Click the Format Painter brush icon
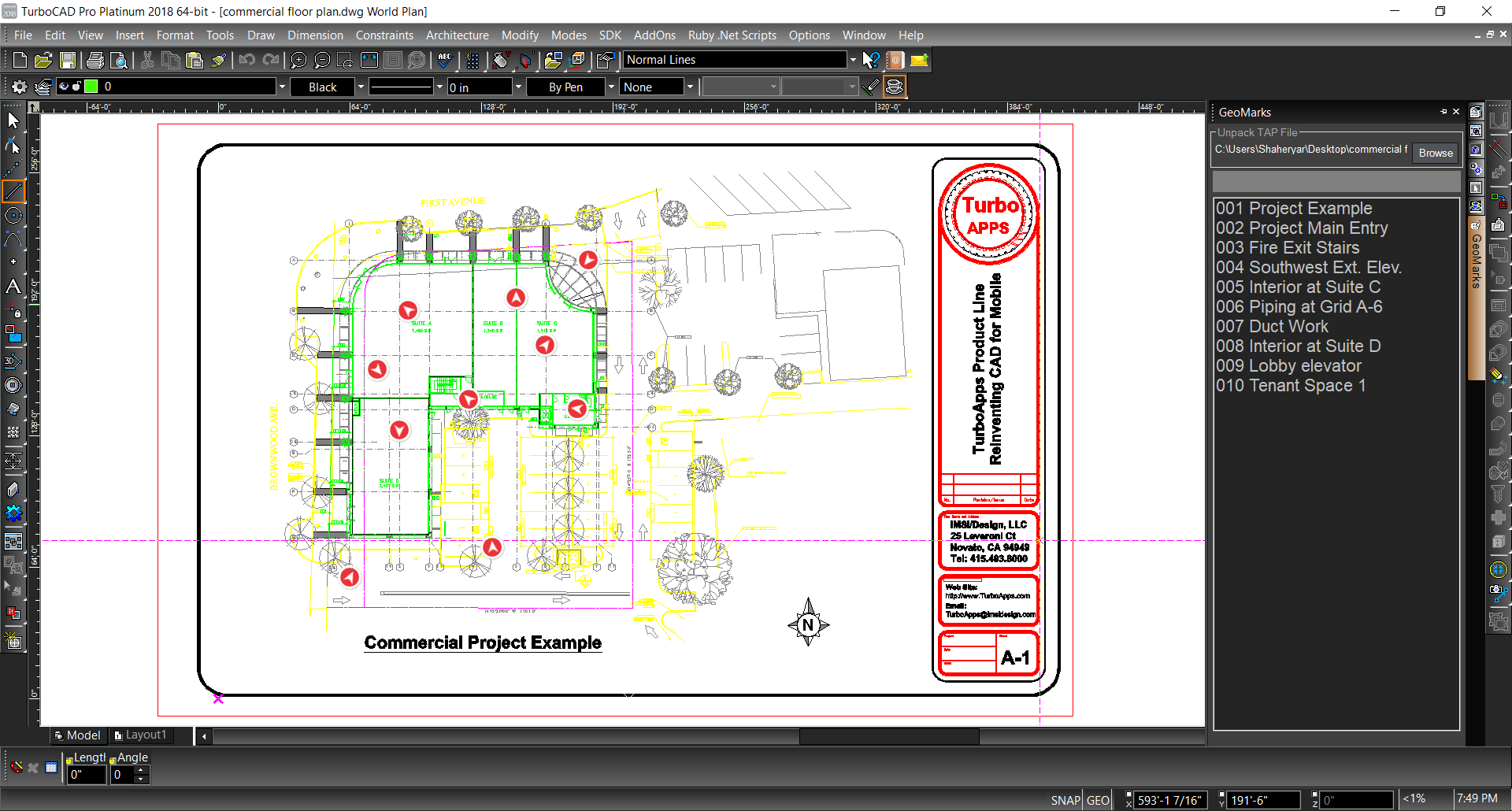 point(219,60)
